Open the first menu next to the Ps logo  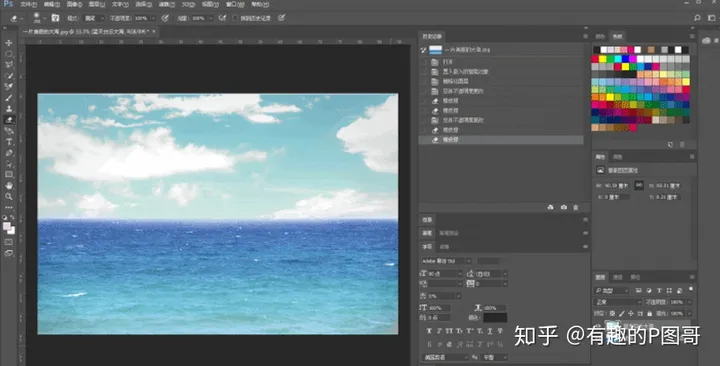[x=28, y=4]
